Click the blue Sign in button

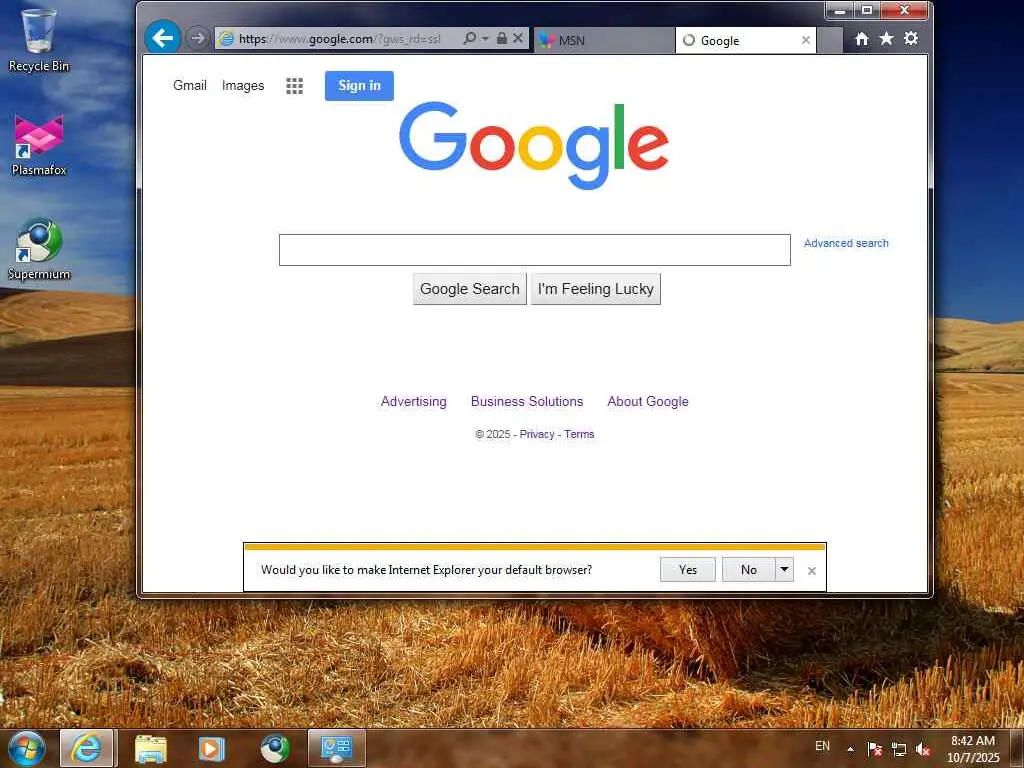tap(359, 86)
